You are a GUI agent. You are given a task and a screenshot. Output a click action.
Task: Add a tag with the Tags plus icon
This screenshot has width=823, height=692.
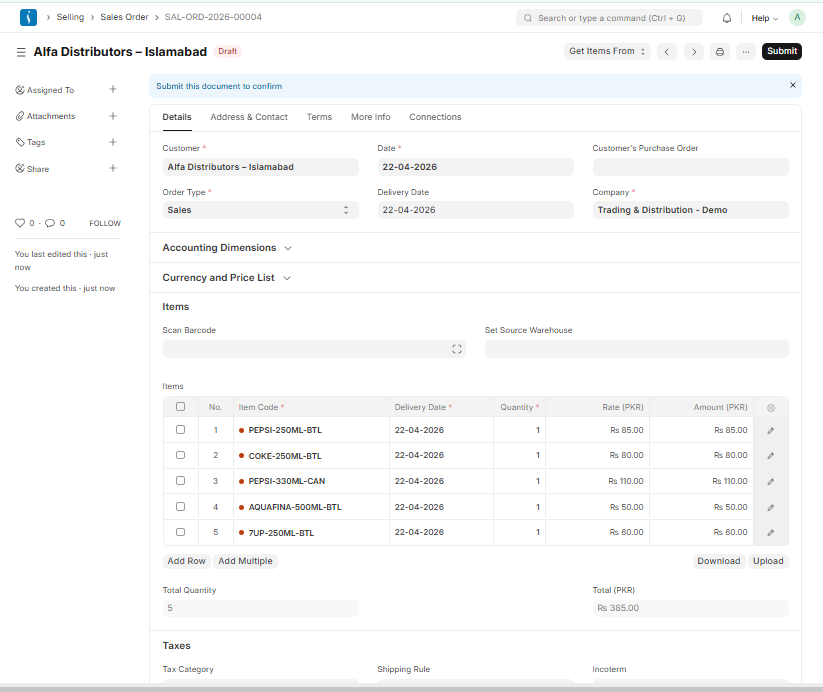[113, 141]
